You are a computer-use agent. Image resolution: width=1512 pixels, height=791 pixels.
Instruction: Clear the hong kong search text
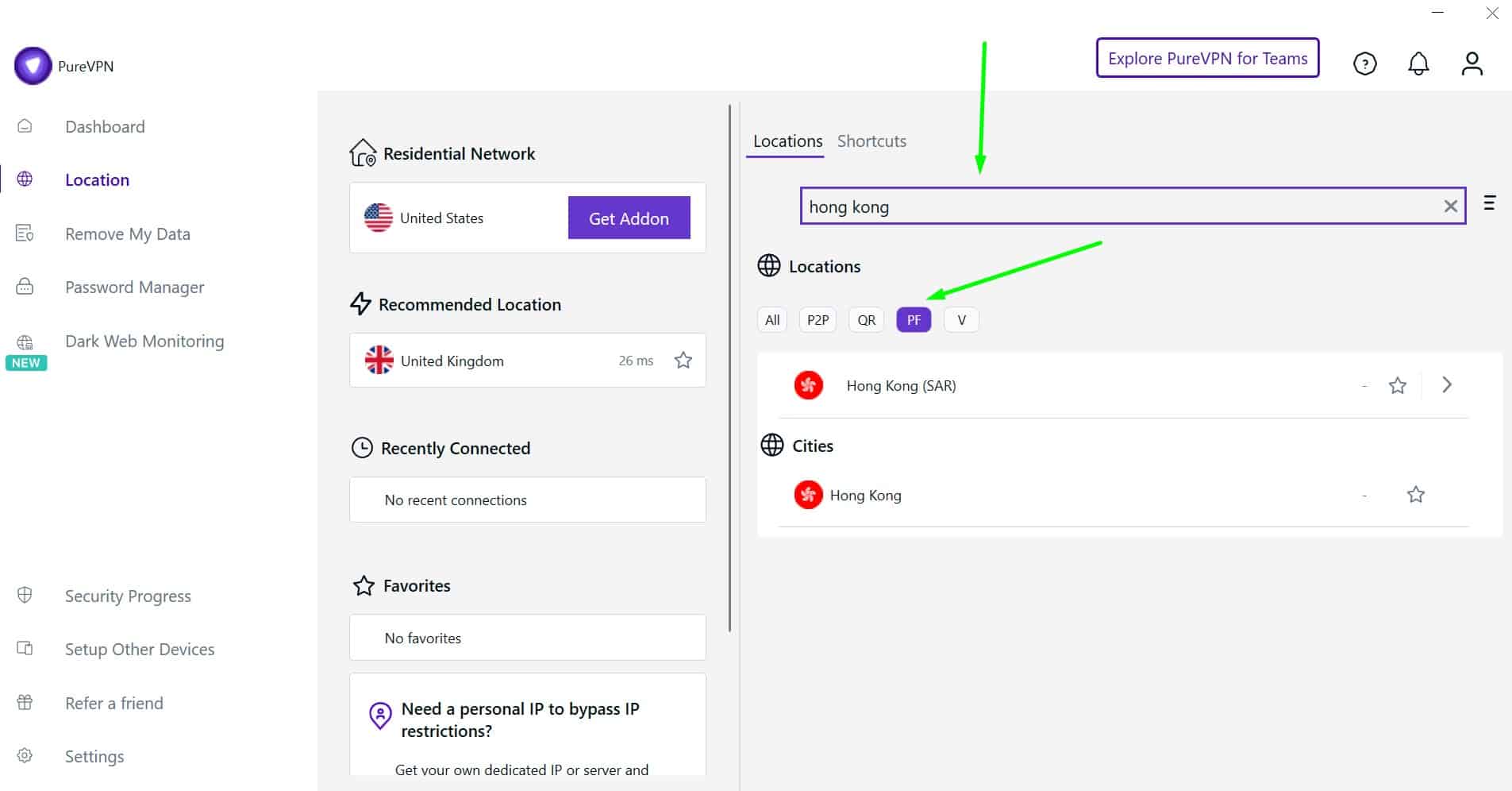click(1450, 206)
